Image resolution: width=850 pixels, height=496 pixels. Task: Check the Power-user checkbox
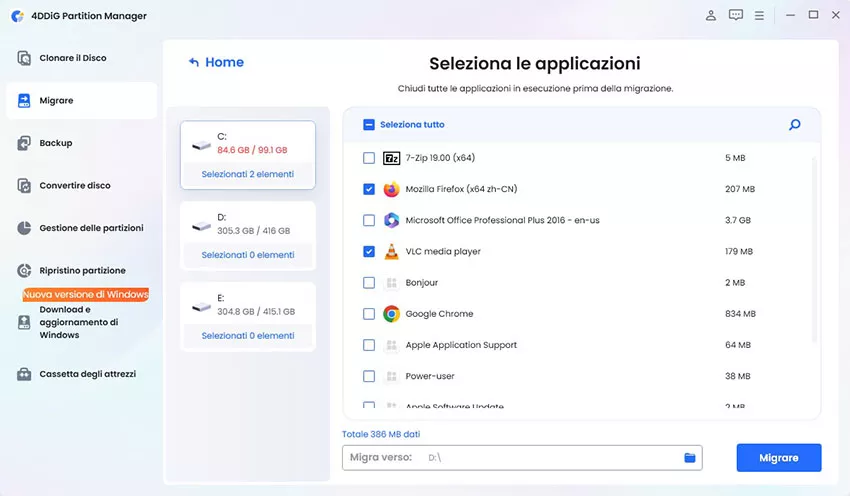369,376
